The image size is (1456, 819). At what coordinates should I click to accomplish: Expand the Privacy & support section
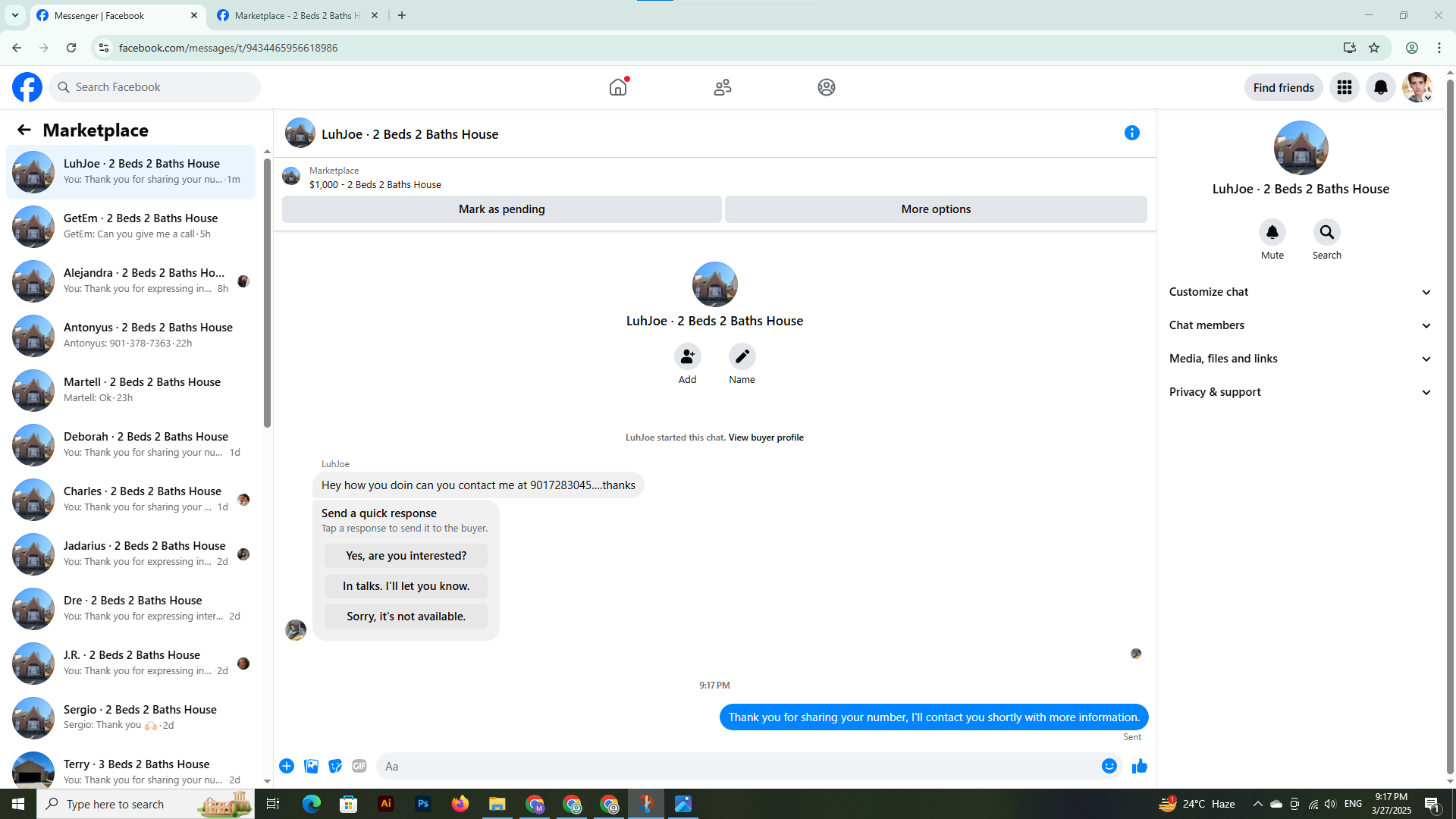click(1301, 392)
